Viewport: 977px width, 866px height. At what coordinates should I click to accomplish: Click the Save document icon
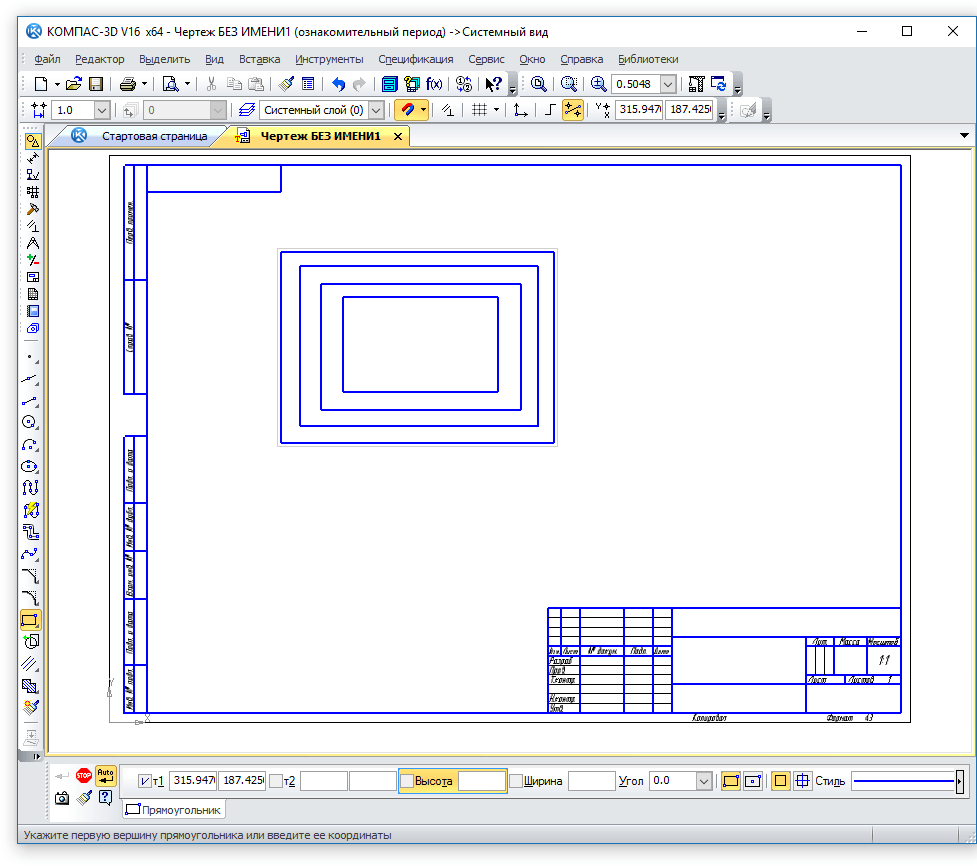(96, 84)
